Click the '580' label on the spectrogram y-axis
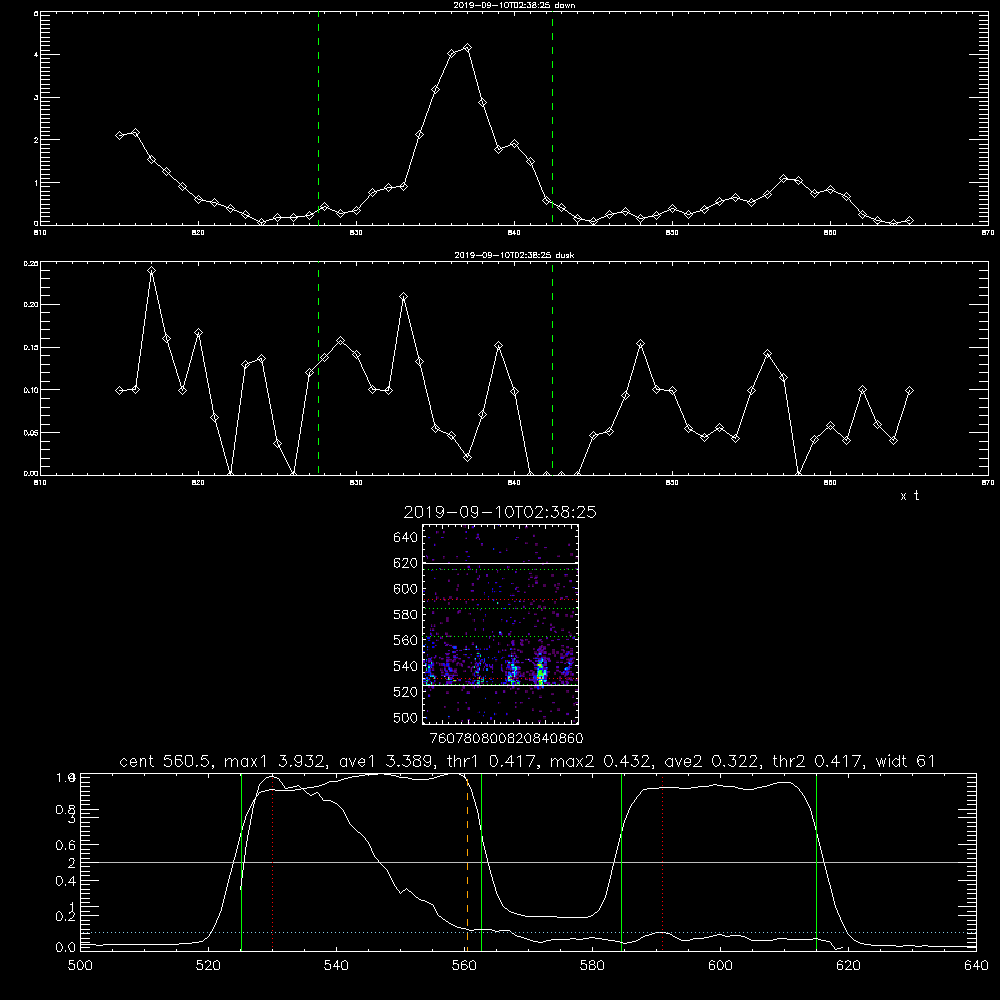This screenshot has width=1000, height=1000. click(406, 615)
